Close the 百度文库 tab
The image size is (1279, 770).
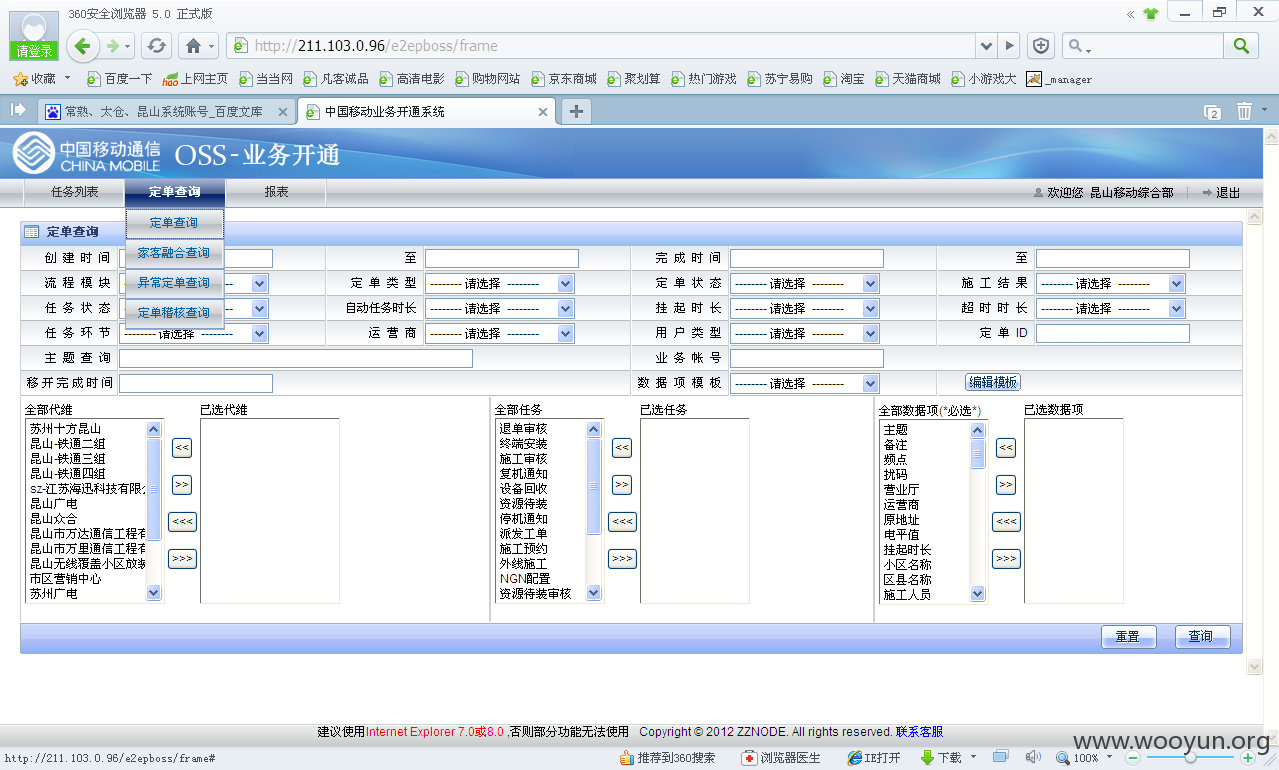click(x=283, y=112)
